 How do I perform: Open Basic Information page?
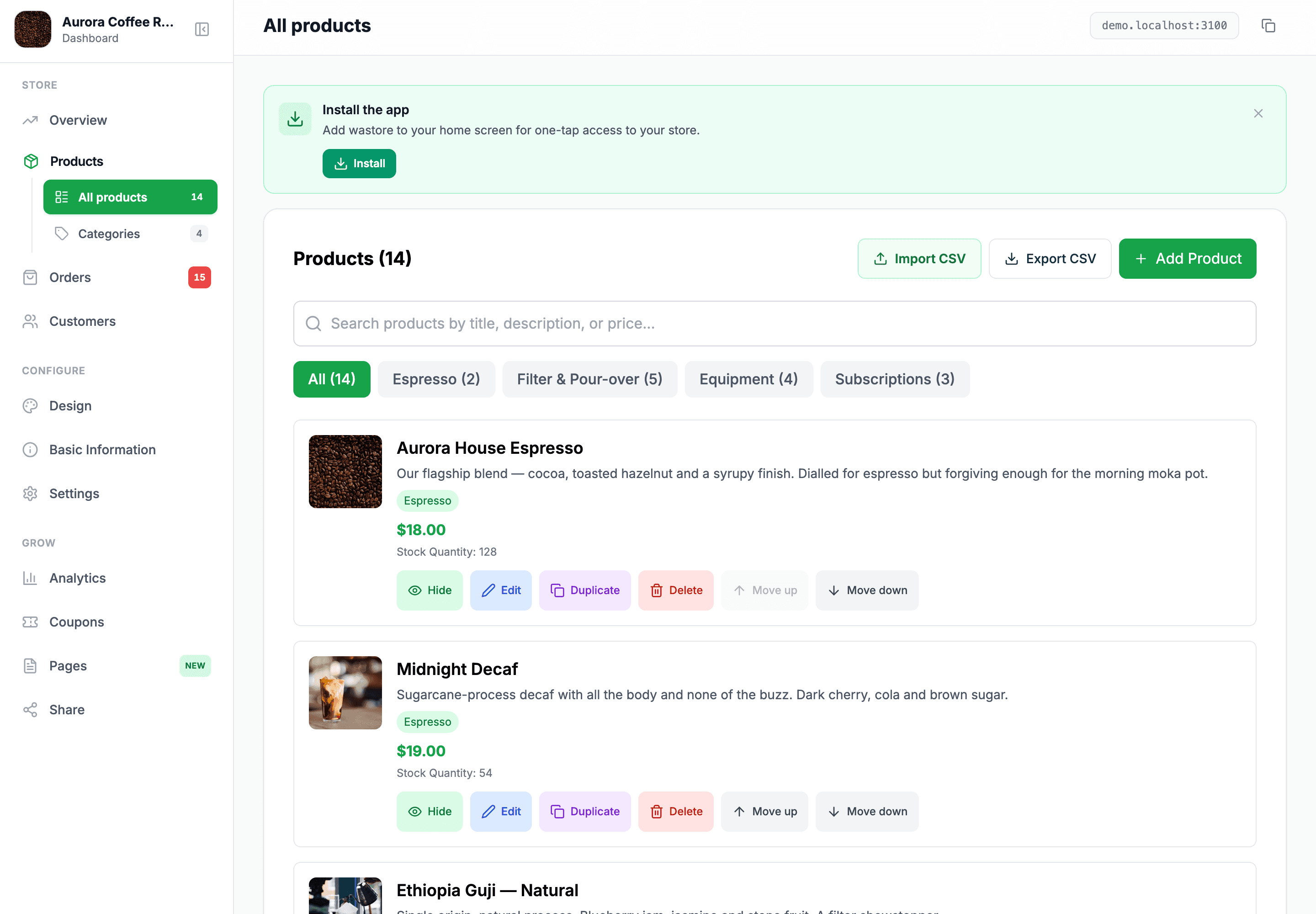click(x=117, y=450)
